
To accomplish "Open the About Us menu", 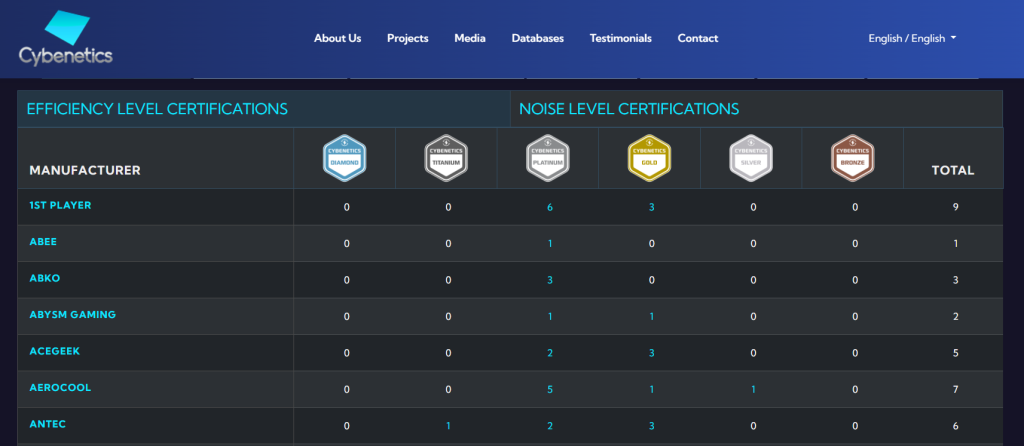I will (338, 39).
